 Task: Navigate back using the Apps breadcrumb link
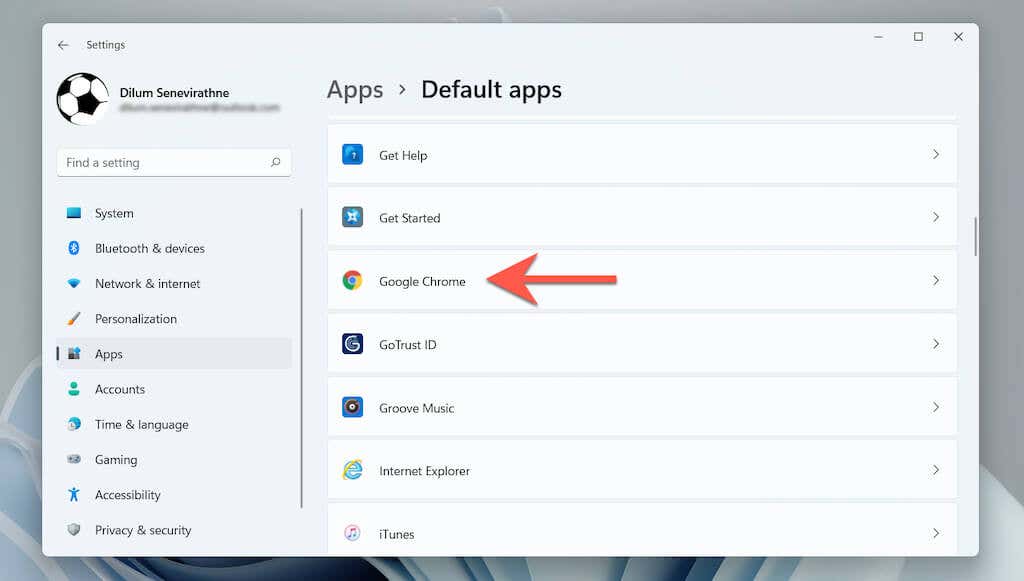355,90
